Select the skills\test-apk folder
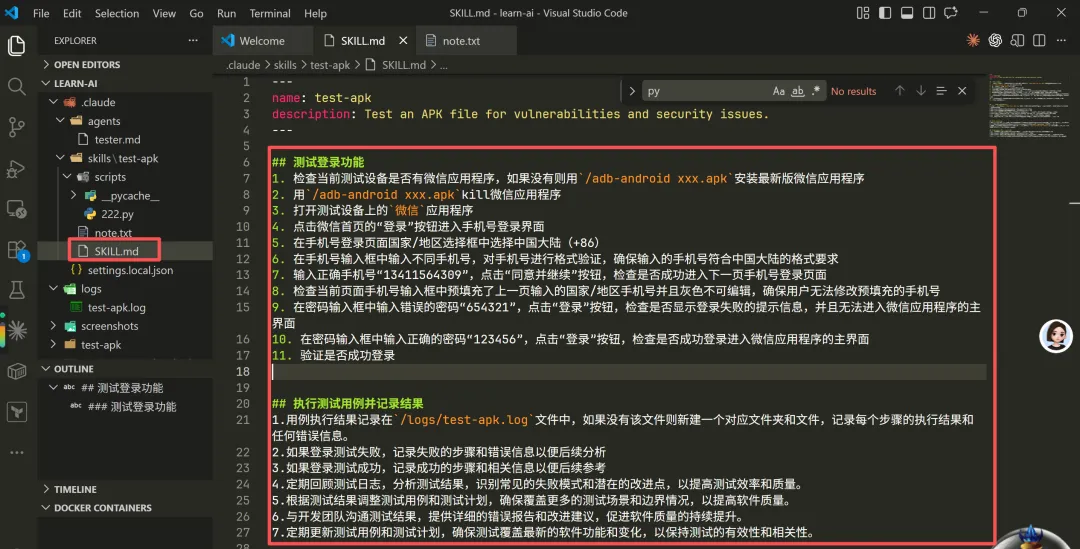The width and height of the screenshot is (1080, 549). [123, 158]
